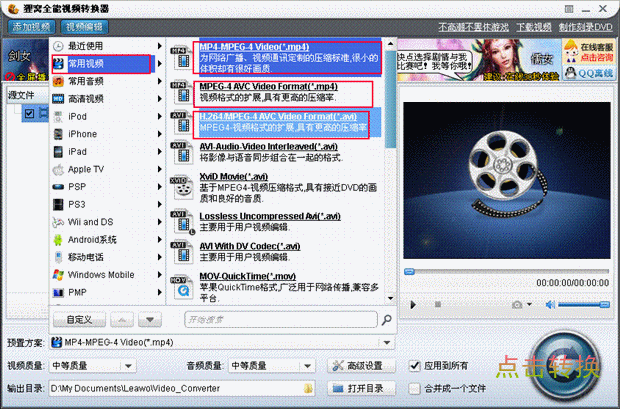Screen dimensions: 620x409
Task: Open the 制作刻录DVD link
Action: coord(586,27)
